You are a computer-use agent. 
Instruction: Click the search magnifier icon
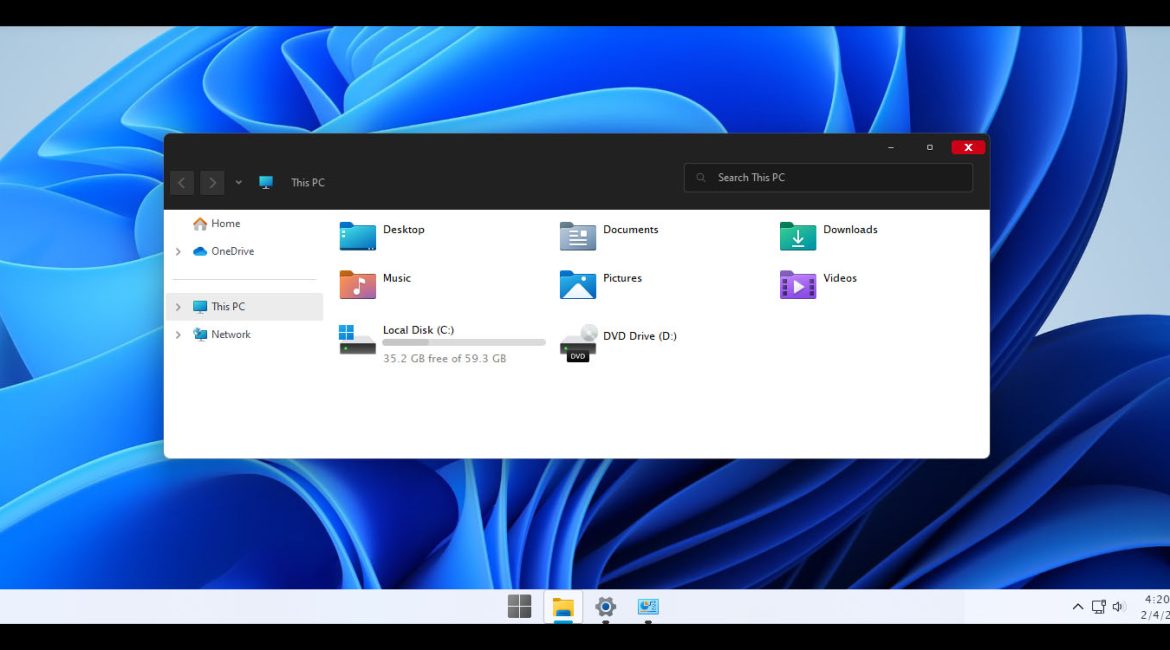(701, 178)
